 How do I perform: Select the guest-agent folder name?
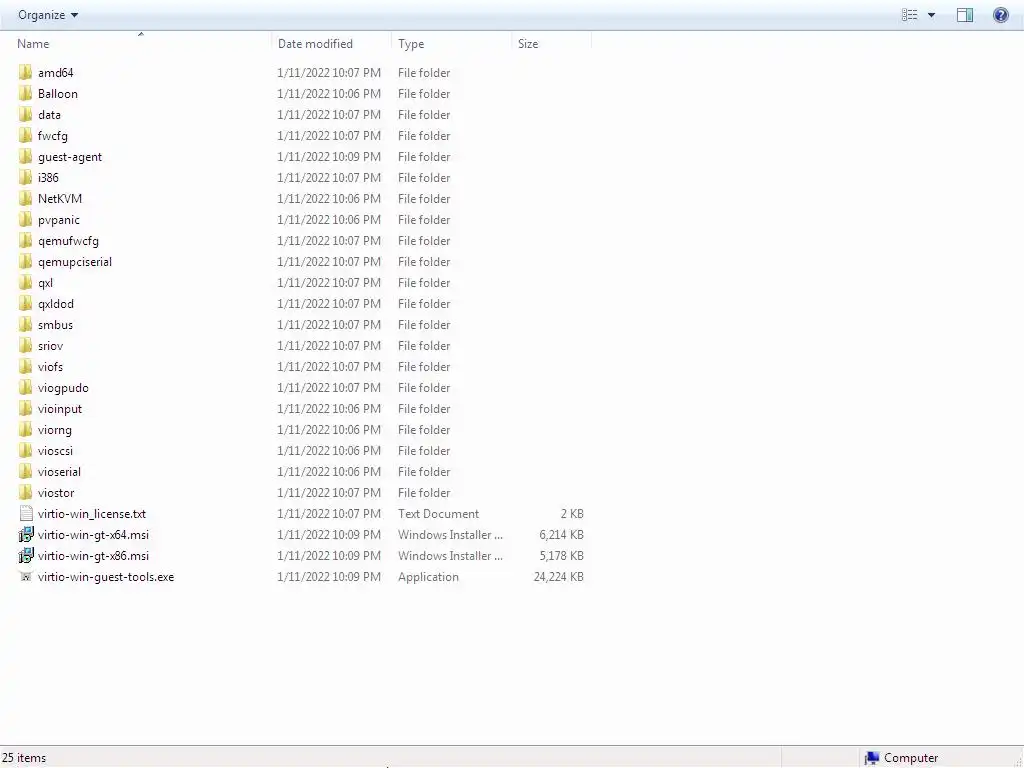coord(70,157)
